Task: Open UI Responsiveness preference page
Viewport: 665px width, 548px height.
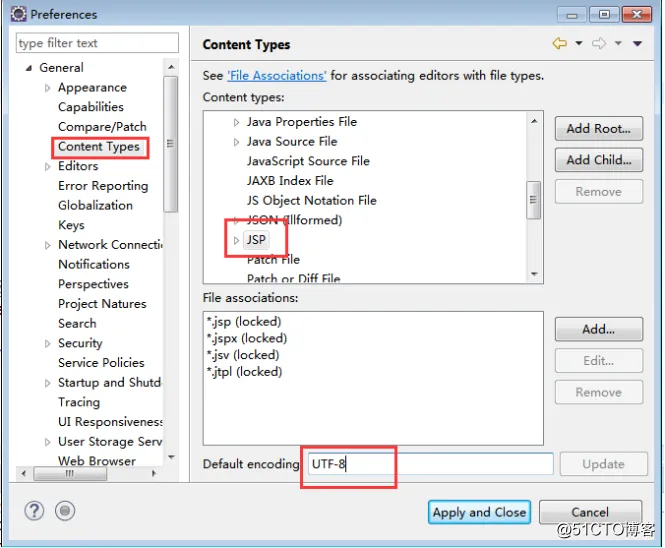Action: (110, 422)
